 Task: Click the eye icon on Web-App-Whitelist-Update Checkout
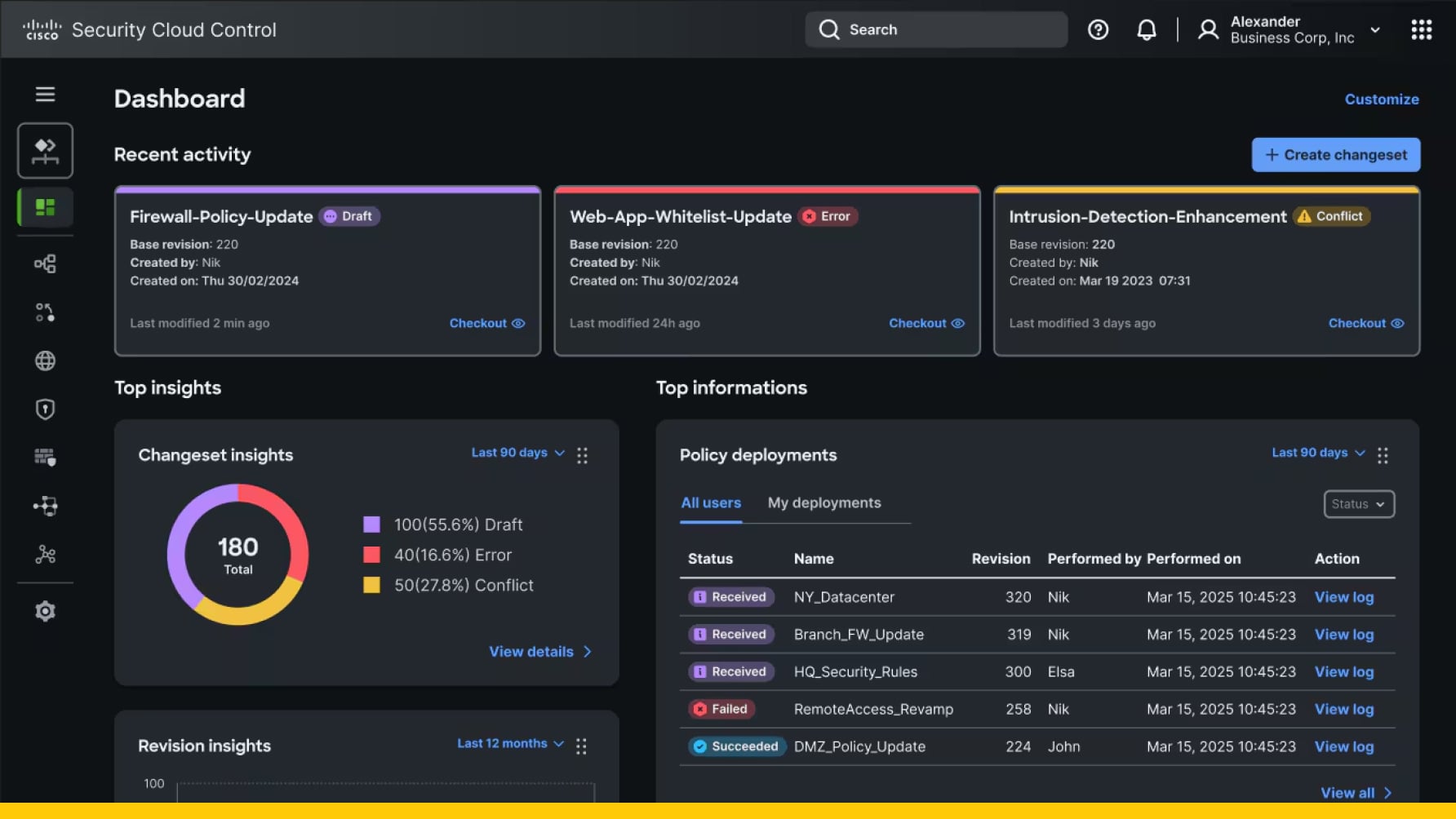pyautogui.click(x=958, y=324)
